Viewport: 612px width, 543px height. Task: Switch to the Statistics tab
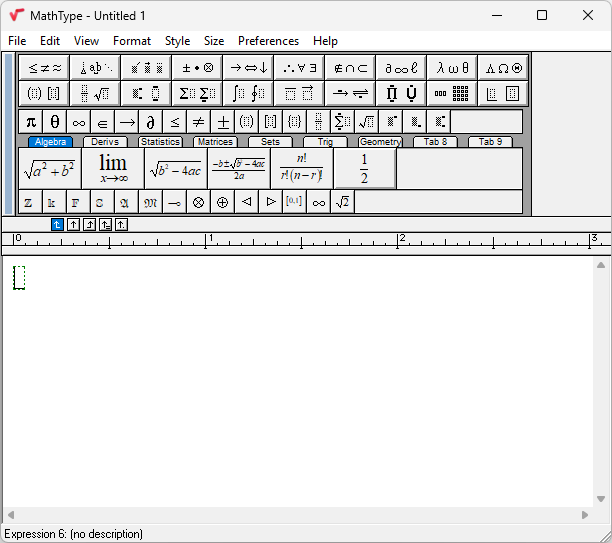[160, 142]
